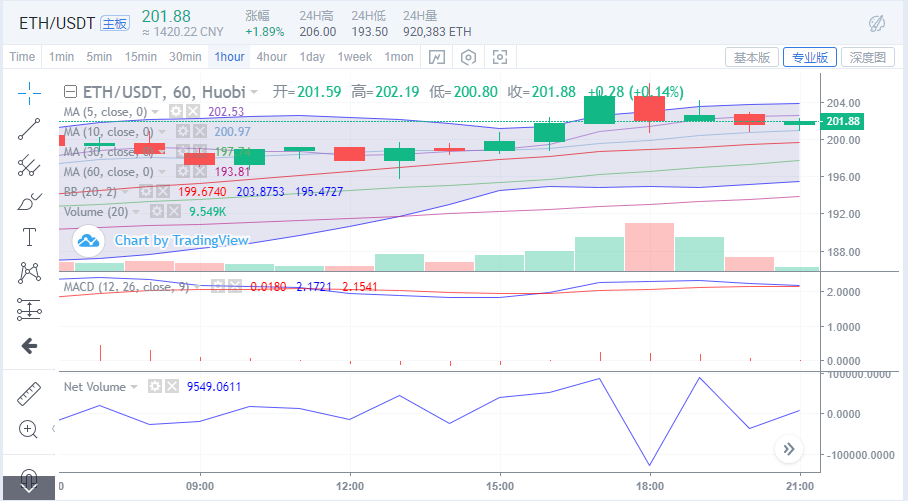Remove the MA (10, close, 0) indicator
Image resolution: width=908 pixels, height=501 pixels.
200,131
